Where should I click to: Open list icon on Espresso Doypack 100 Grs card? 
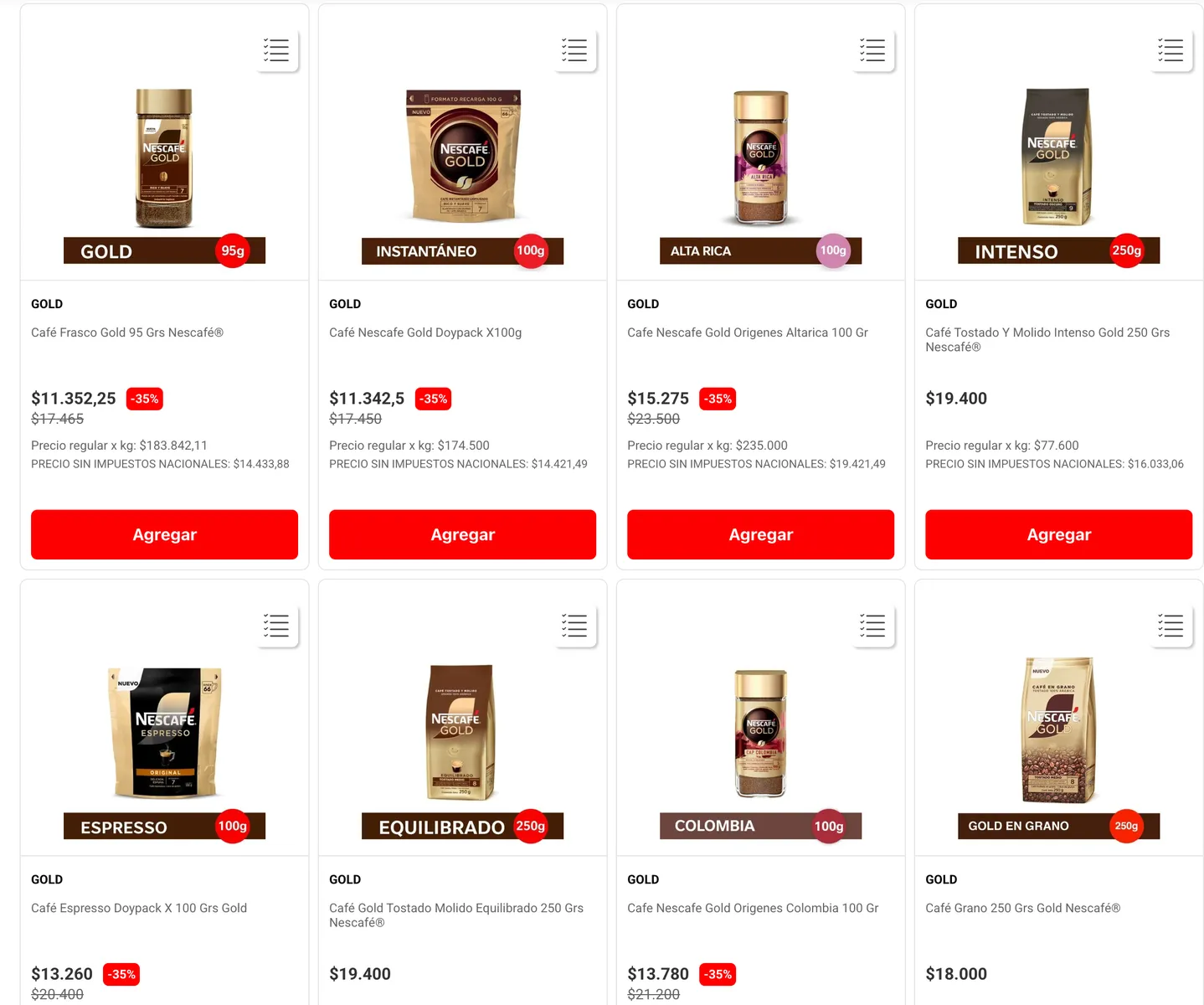click(276, 626)
